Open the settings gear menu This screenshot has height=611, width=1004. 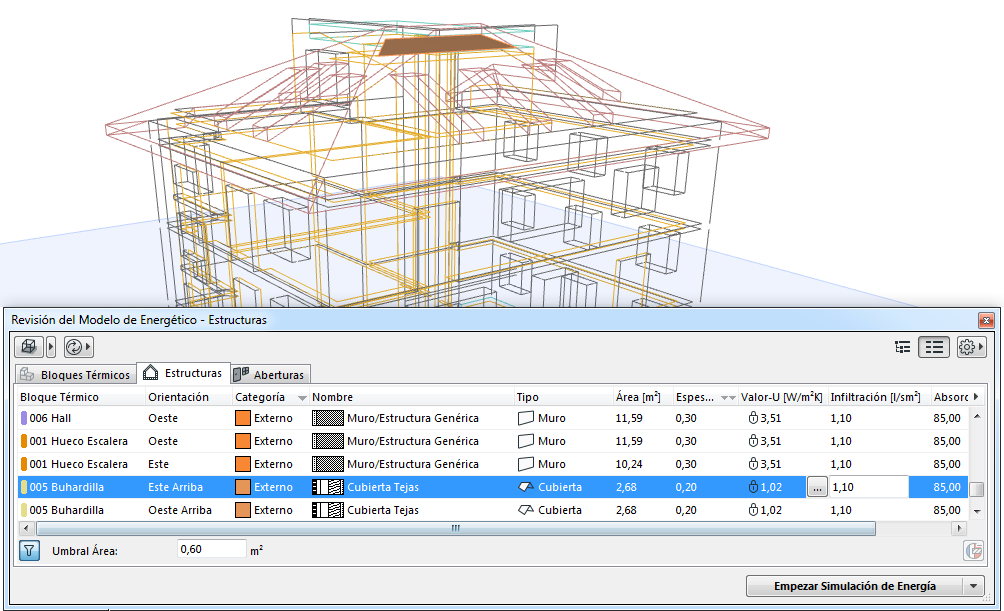(x=967, y=347)
